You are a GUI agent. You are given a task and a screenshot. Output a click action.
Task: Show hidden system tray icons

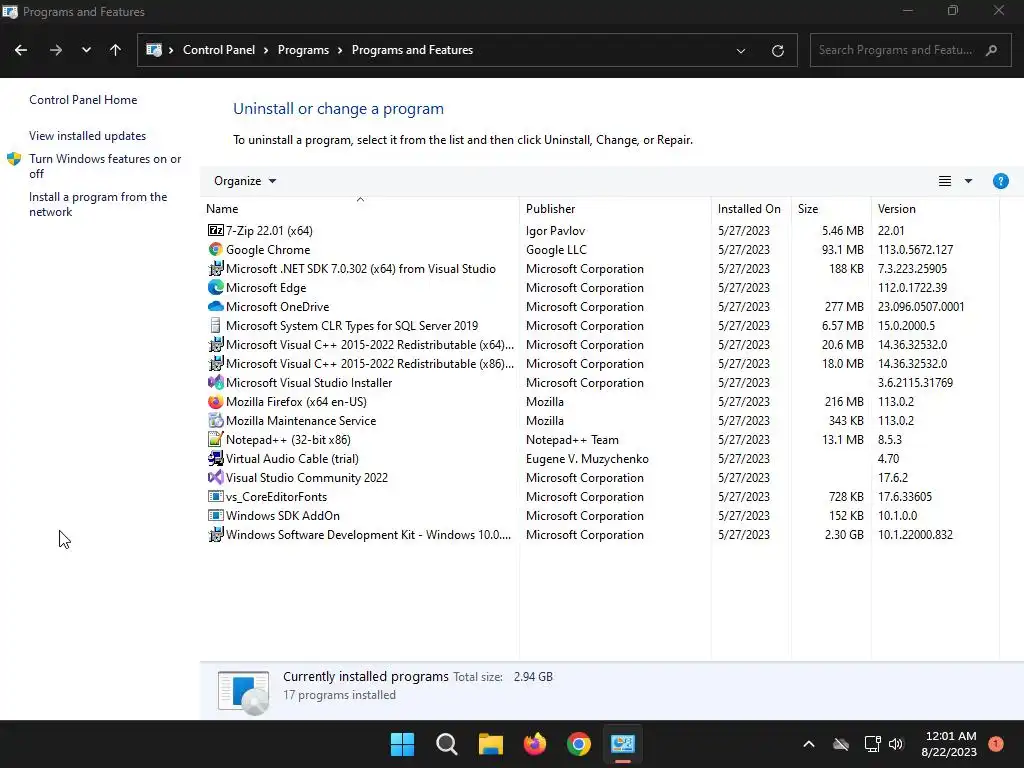pos(808,744)
